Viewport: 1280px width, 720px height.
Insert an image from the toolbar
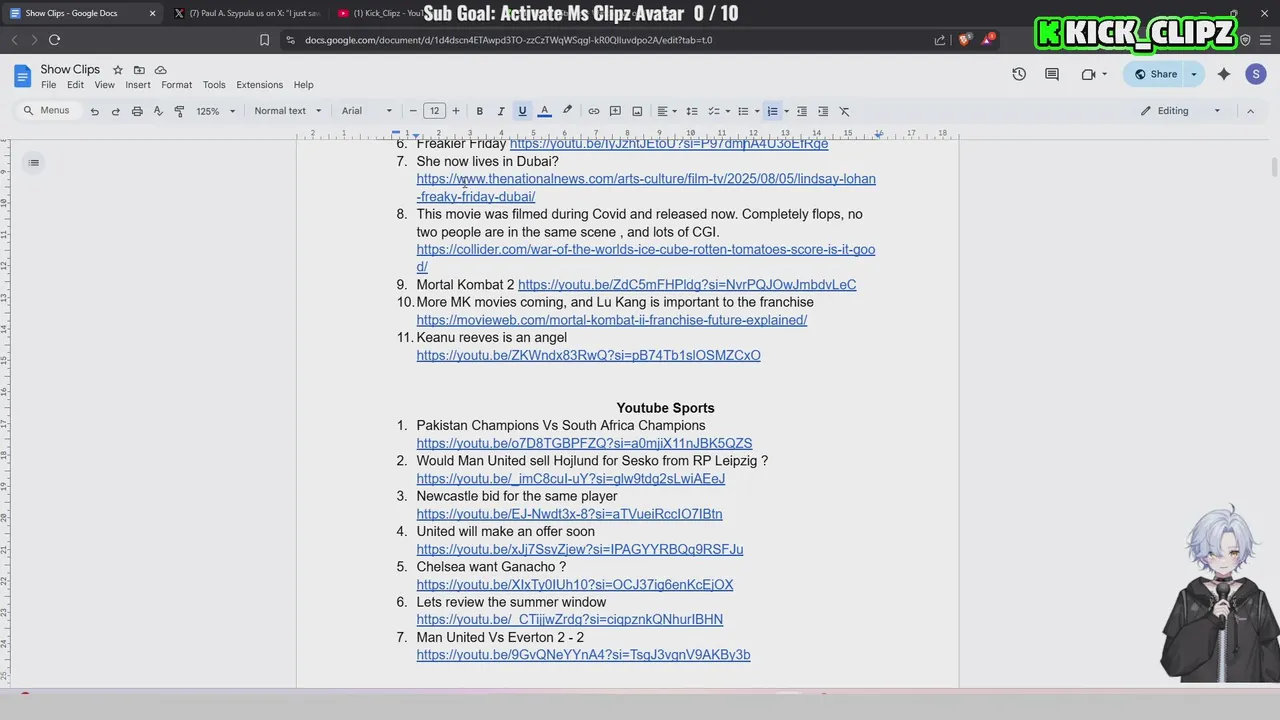click(x=637, y=111)
